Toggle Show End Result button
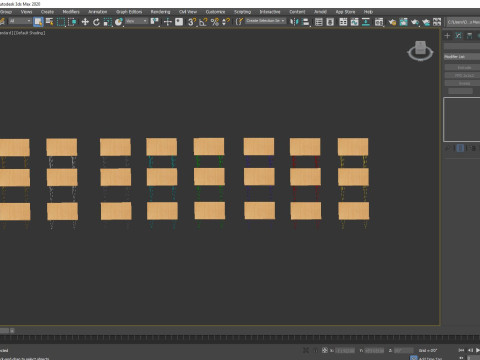 [460, 148]
